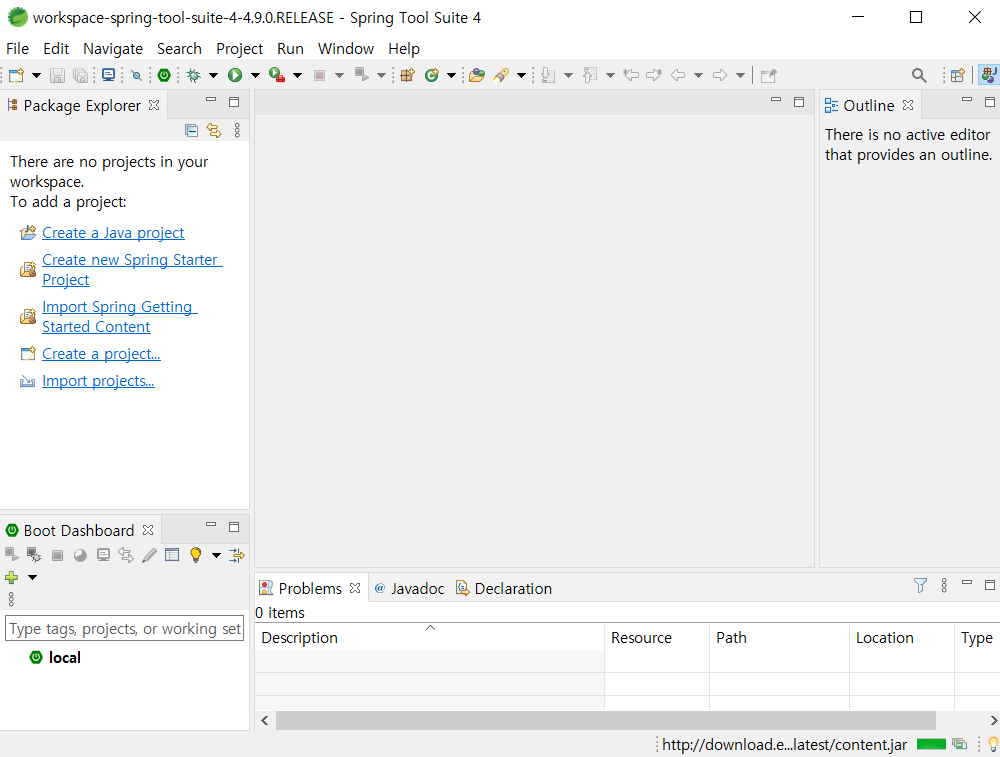Select the Boot Dashboard tab
1000x757 pixels.
coord(78,531)
